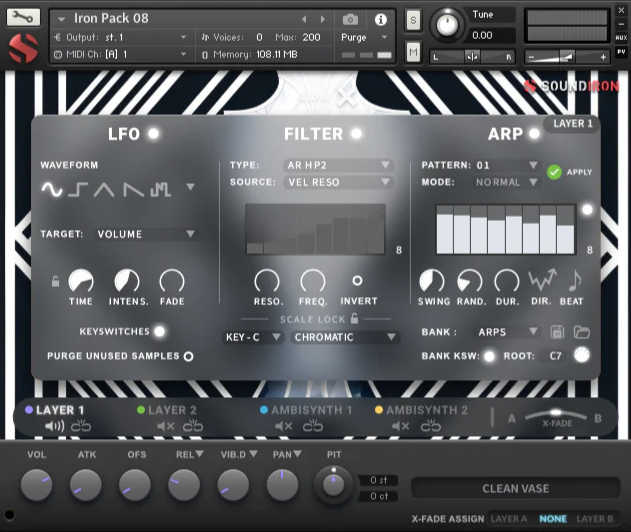
Task: Click the wrench settings icon
Action: [23, 18]
